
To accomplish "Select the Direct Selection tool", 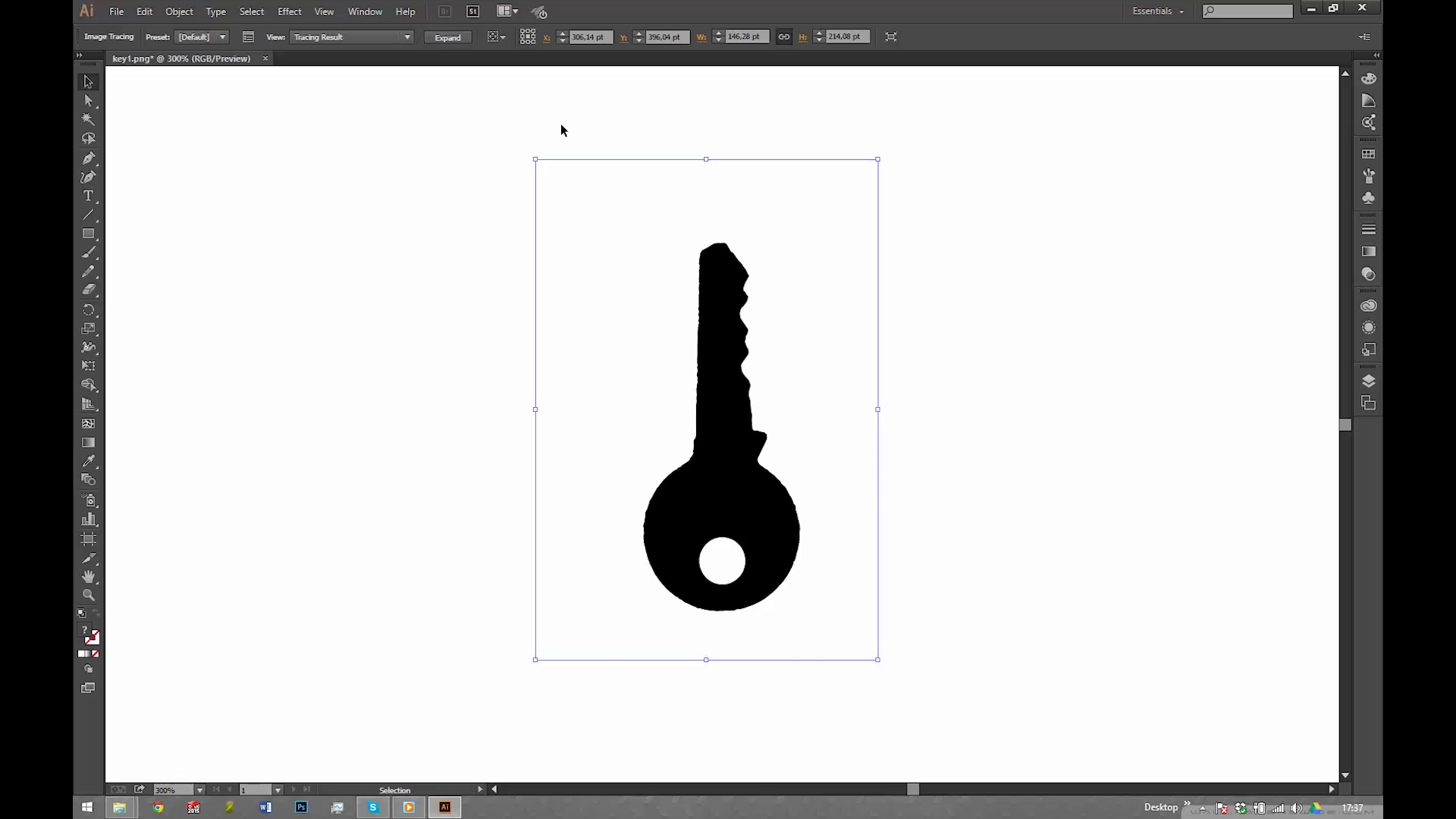I will click(x=88, y=101).
